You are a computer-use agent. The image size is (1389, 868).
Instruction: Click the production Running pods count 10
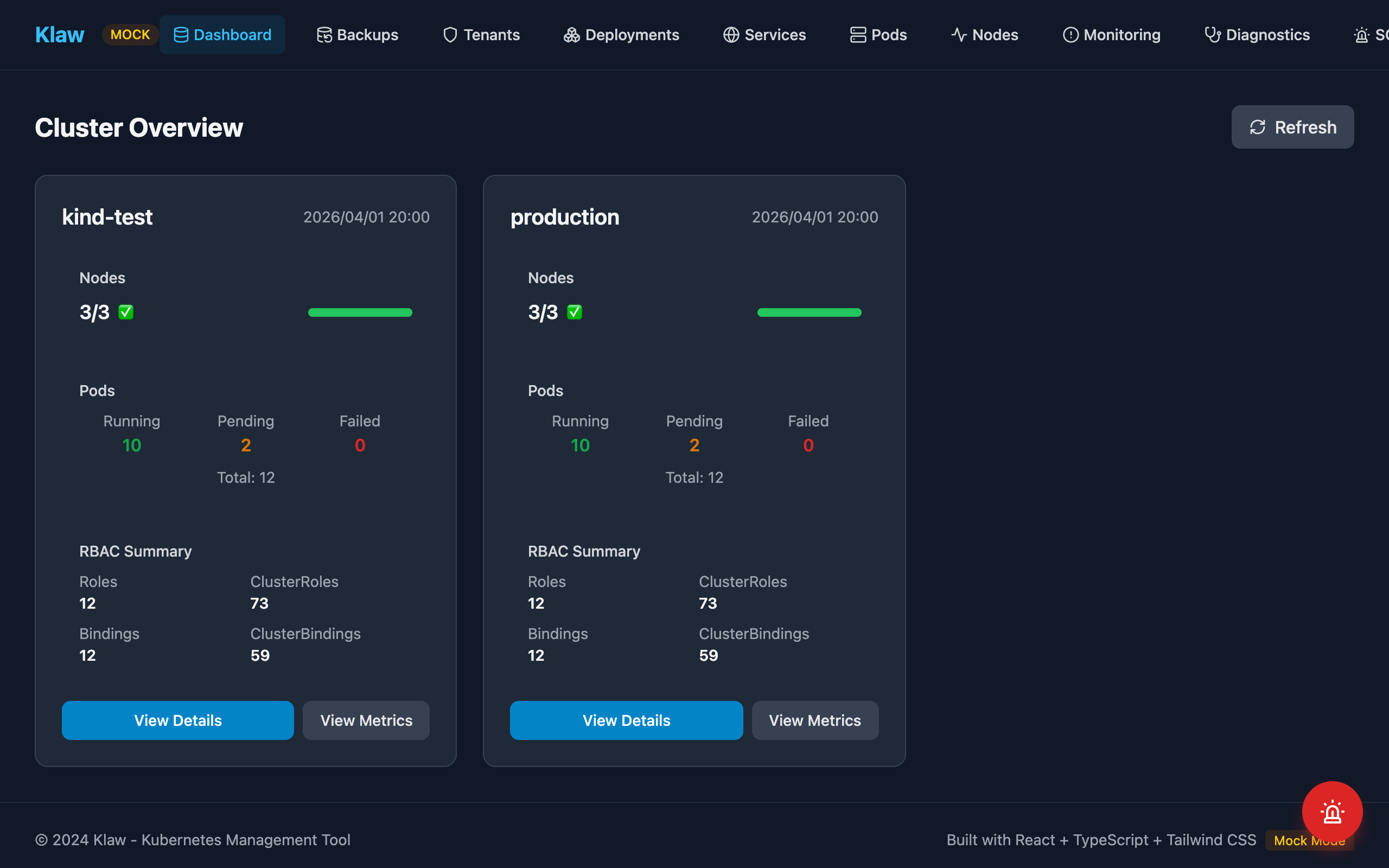[580, 445]
